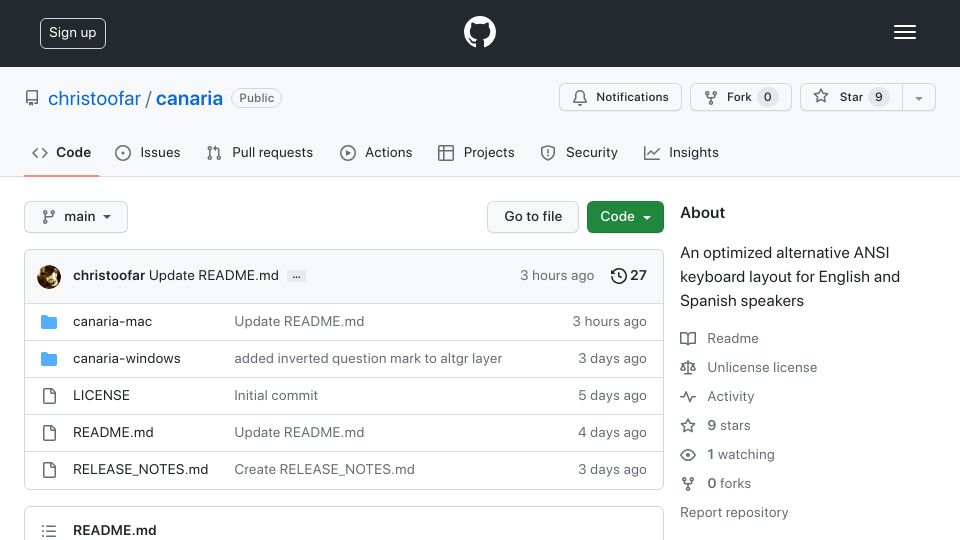Click the commit history clock icon
The image size is (960, 540).
point(618,276)
